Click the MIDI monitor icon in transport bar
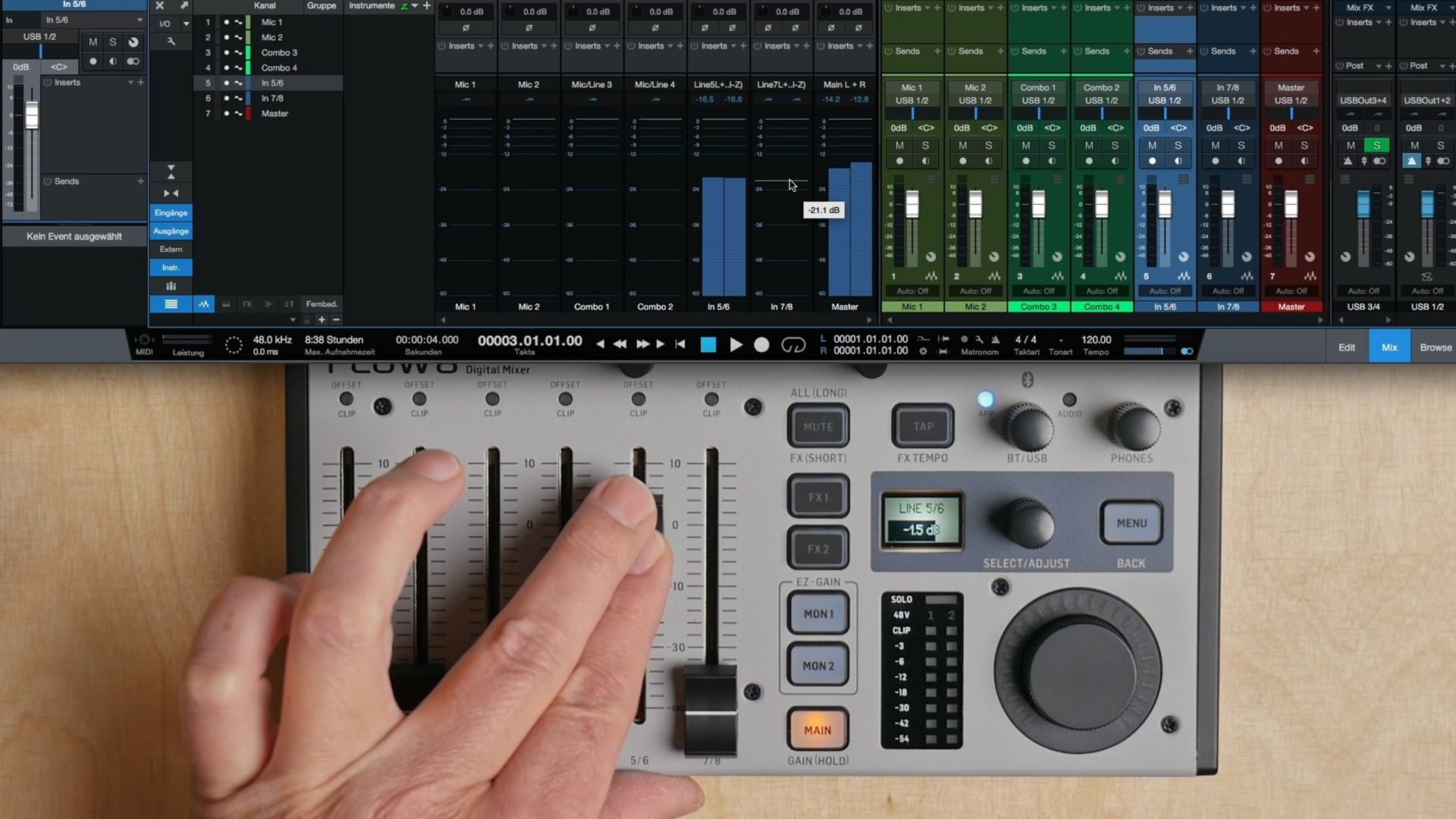Screen dimensions: 1456x819 144,340
